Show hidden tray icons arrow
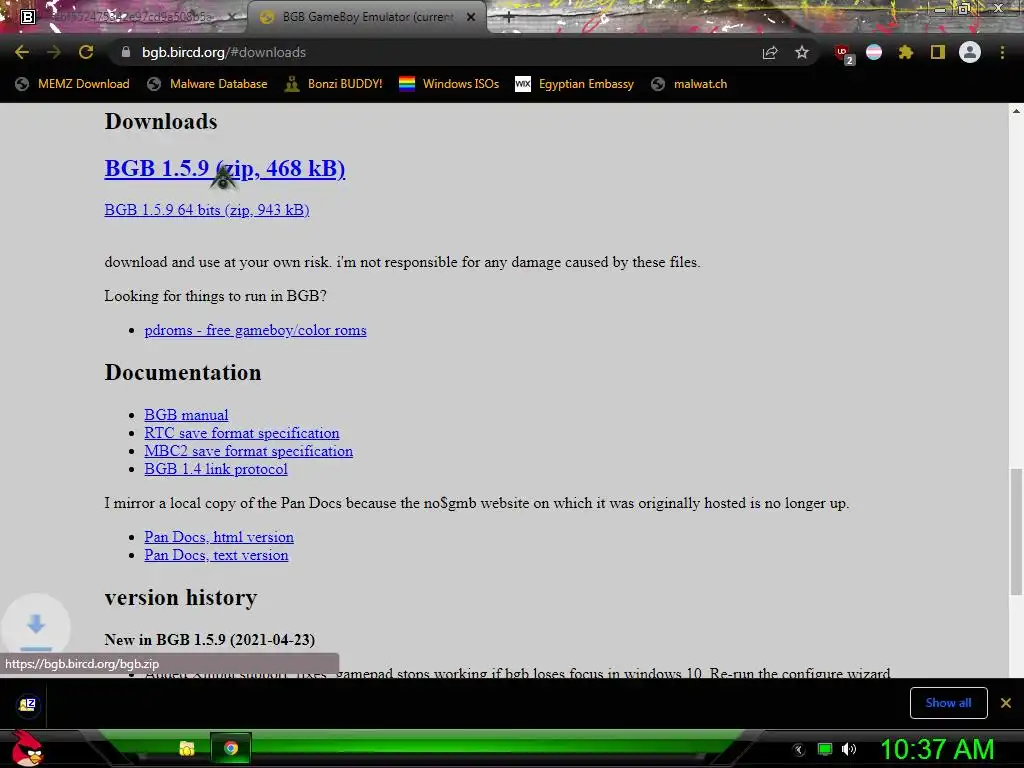This screenshot has height=768, width=1024. [799, 750]
